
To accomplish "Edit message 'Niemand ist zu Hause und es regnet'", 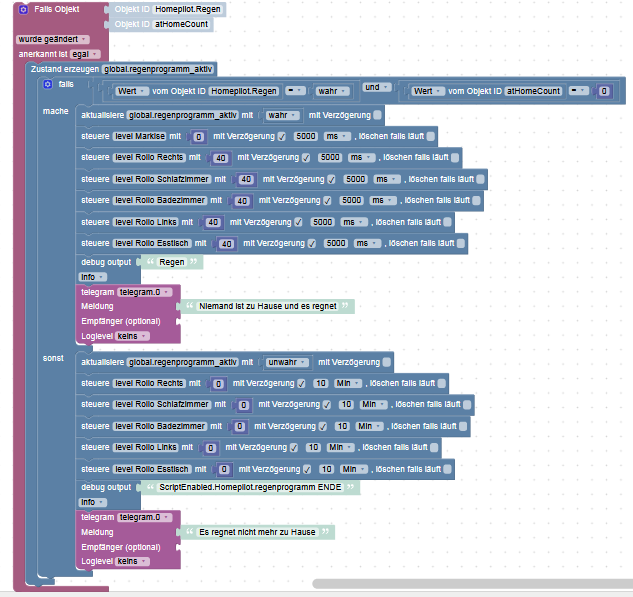I will click(268, 306).
